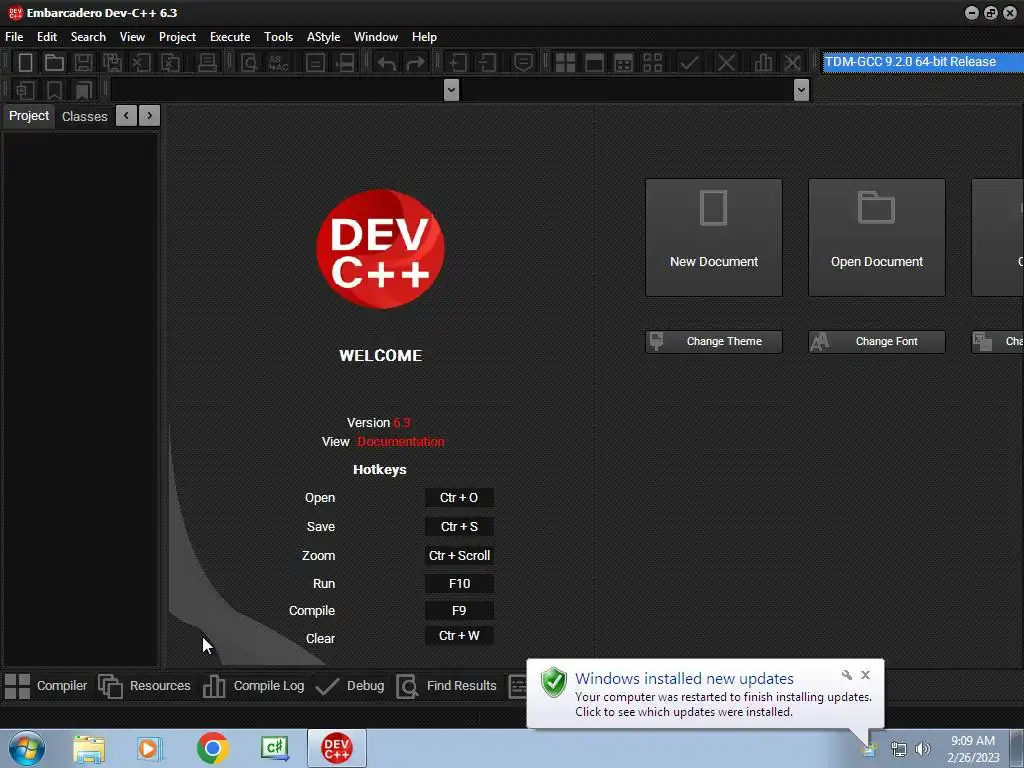
Task: Click the New file toolbar icon
Action: pyautogui.click(x=25, y=63)
